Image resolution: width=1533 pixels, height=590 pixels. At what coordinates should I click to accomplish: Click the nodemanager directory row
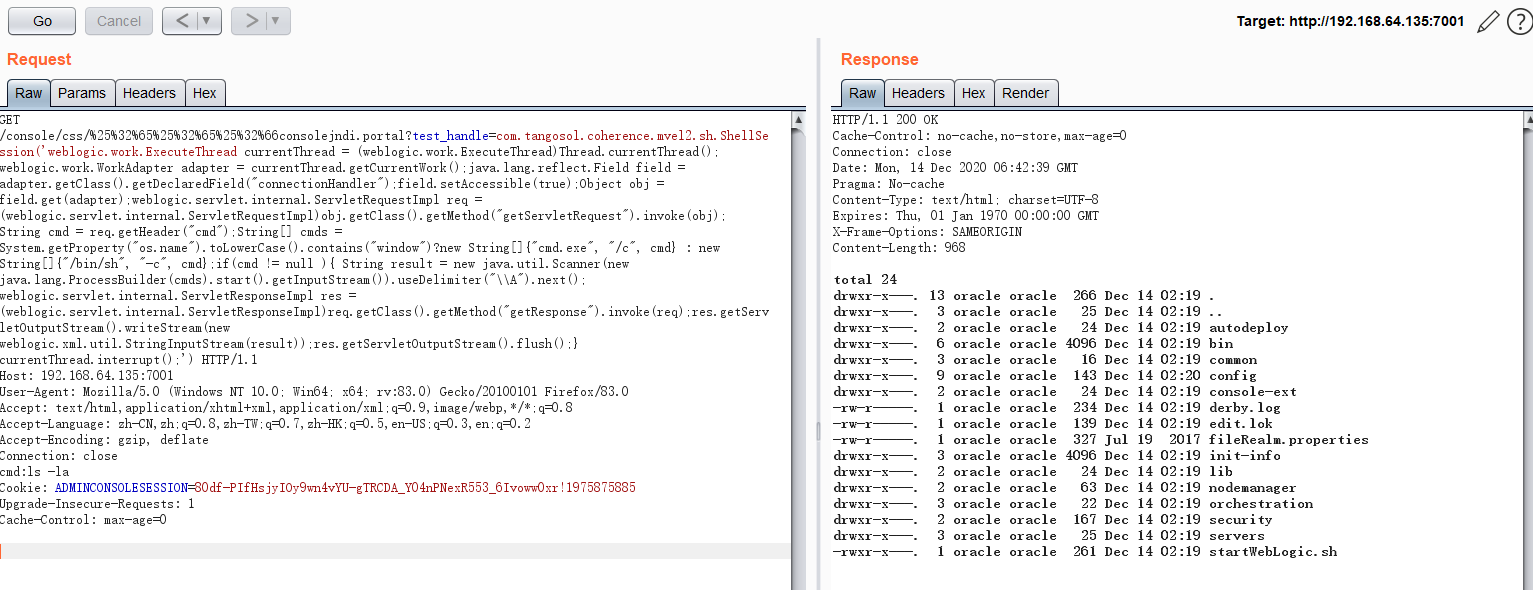(x=1065, y=487)
